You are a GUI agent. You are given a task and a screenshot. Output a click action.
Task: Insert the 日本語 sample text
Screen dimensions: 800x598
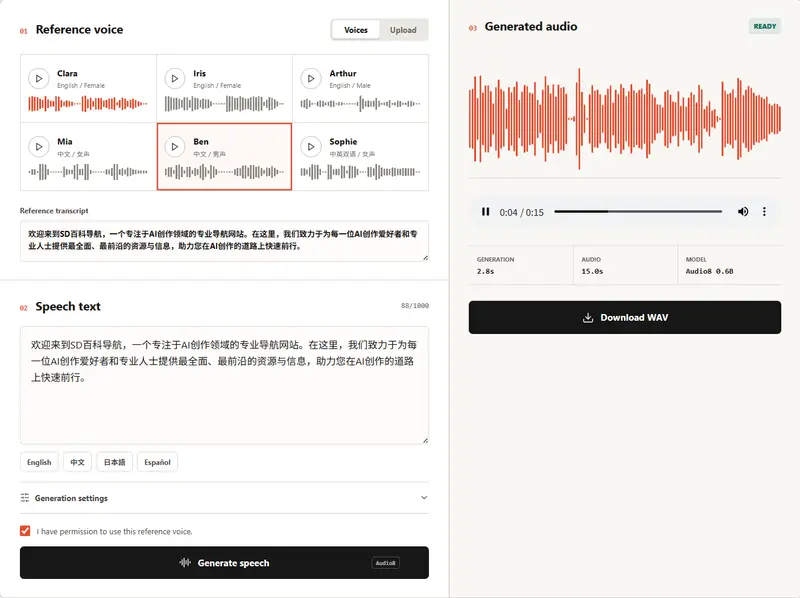114,462
